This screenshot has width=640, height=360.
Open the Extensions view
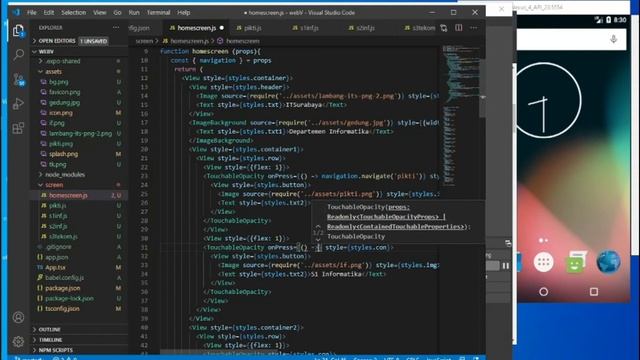point(18,128)
